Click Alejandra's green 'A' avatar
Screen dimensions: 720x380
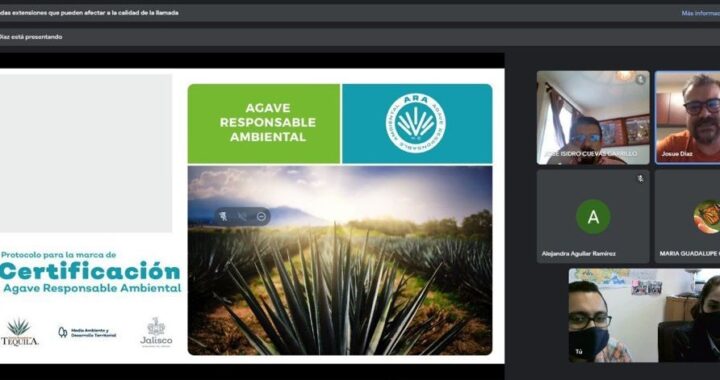(593, 216)
